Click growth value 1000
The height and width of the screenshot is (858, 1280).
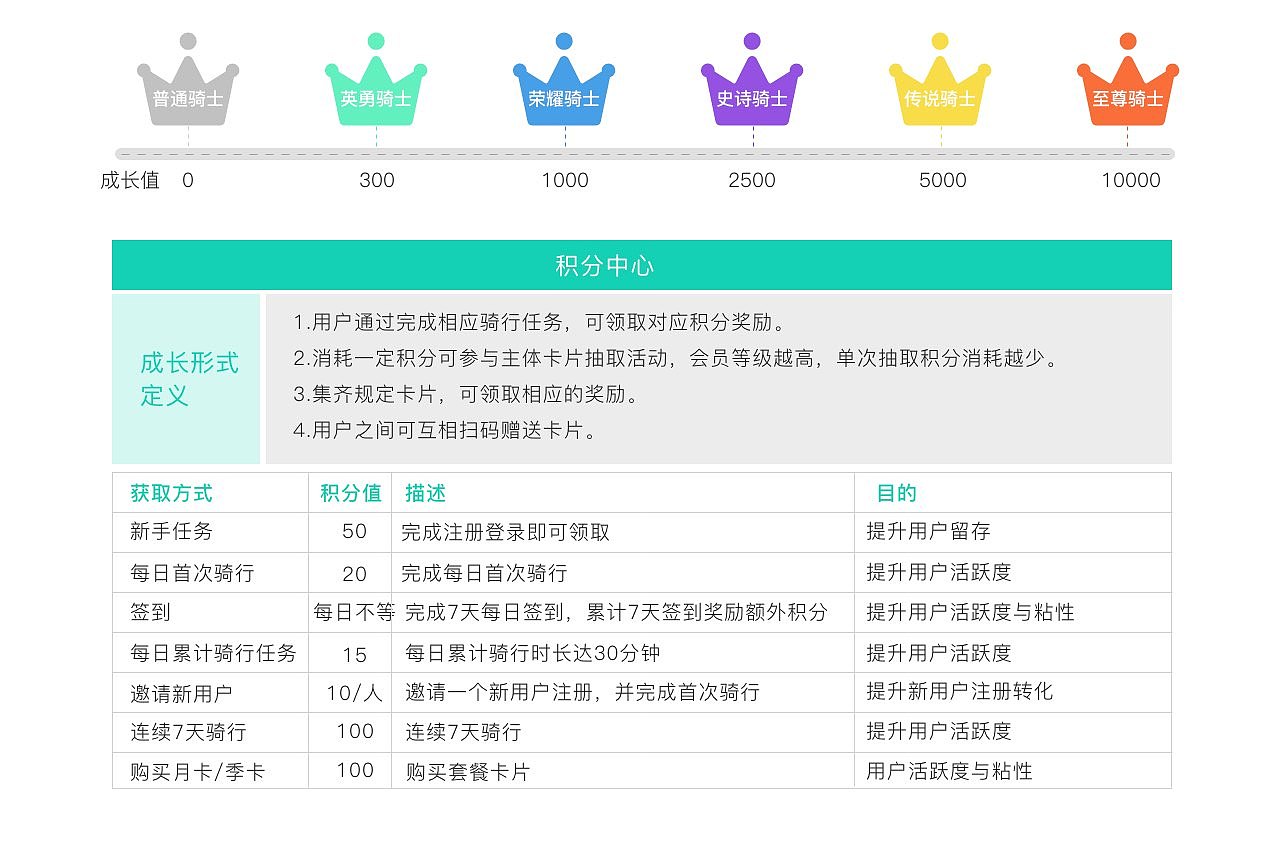(x=565, y=181)
